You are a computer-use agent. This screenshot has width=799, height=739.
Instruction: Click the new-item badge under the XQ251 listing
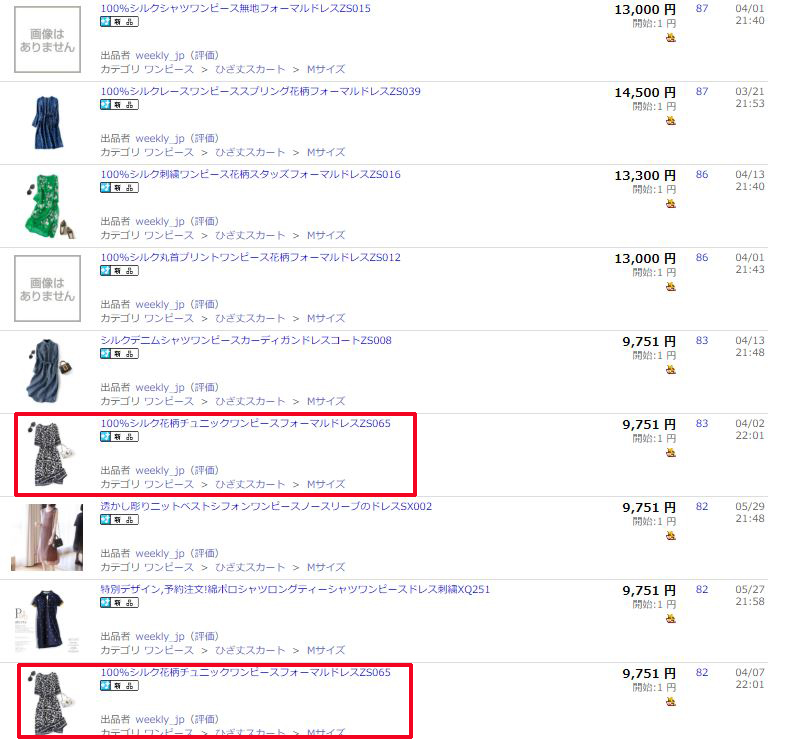tap(119, 602)
